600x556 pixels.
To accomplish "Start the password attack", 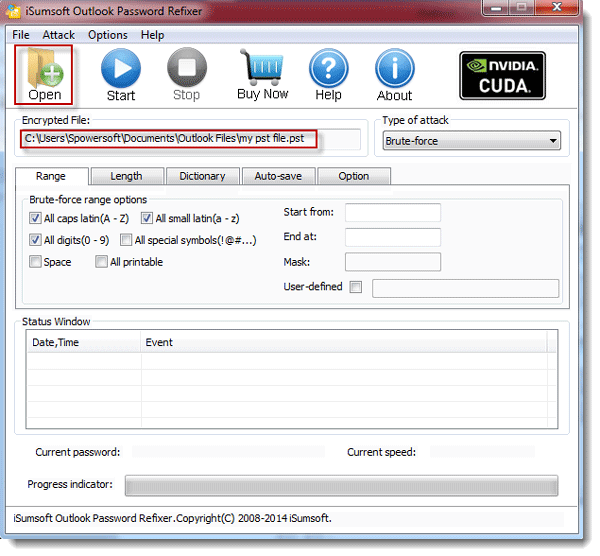I will (x=121, y=75).
